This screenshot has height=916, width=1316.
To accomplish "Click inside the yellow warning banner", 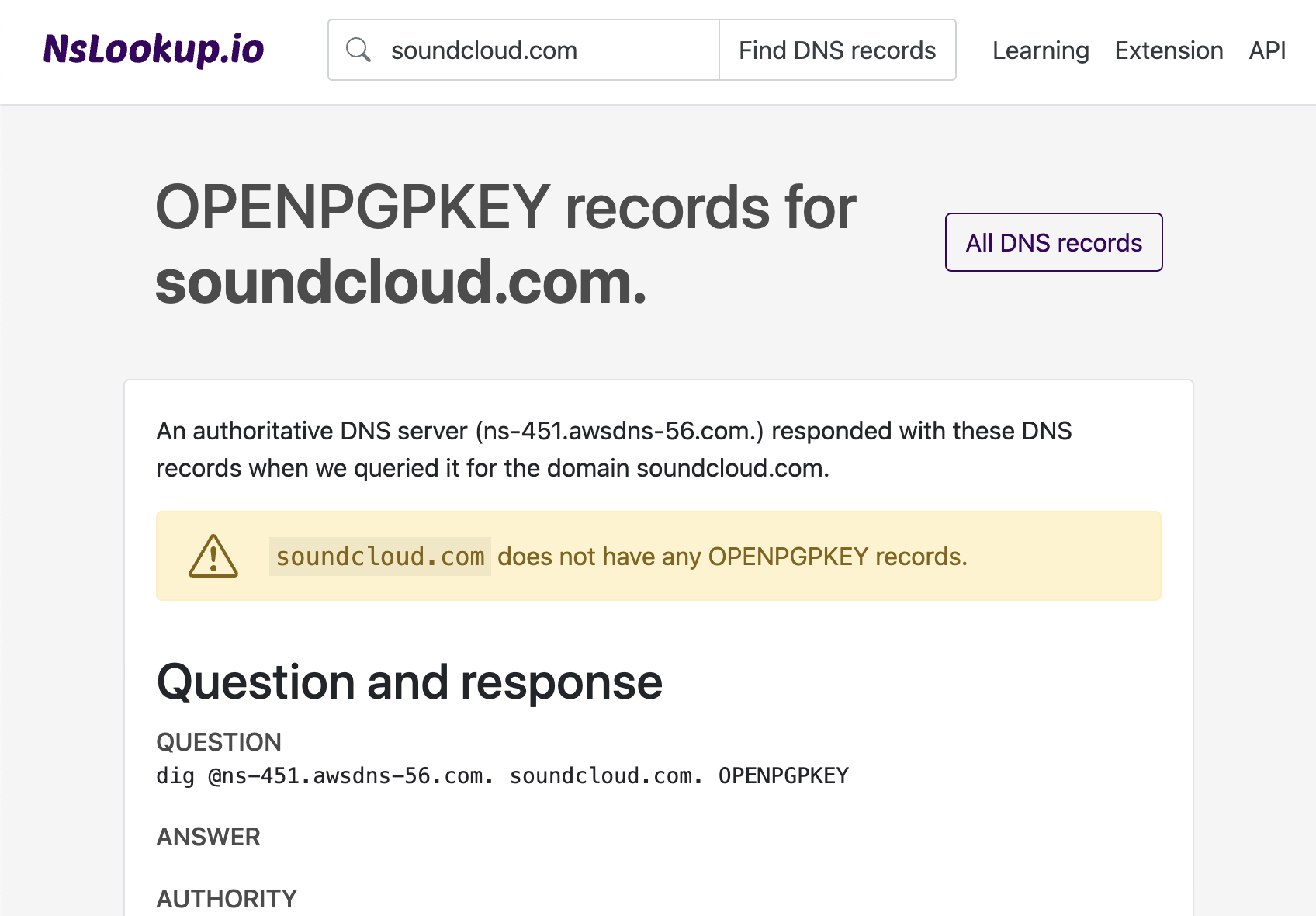I will click(x=658, y=556).
